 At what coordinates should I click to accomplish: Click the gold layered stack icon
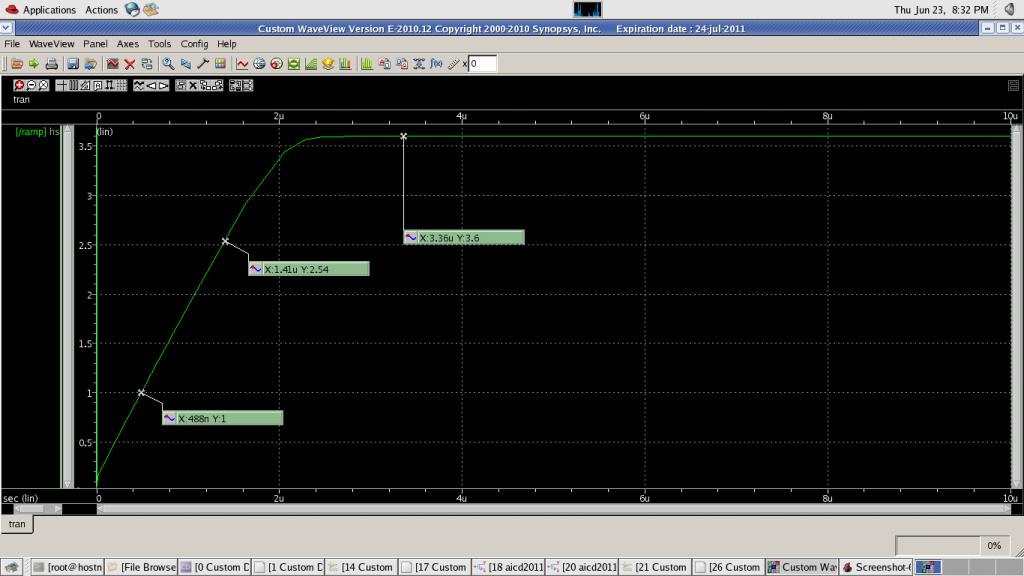[x=328, y=63]
